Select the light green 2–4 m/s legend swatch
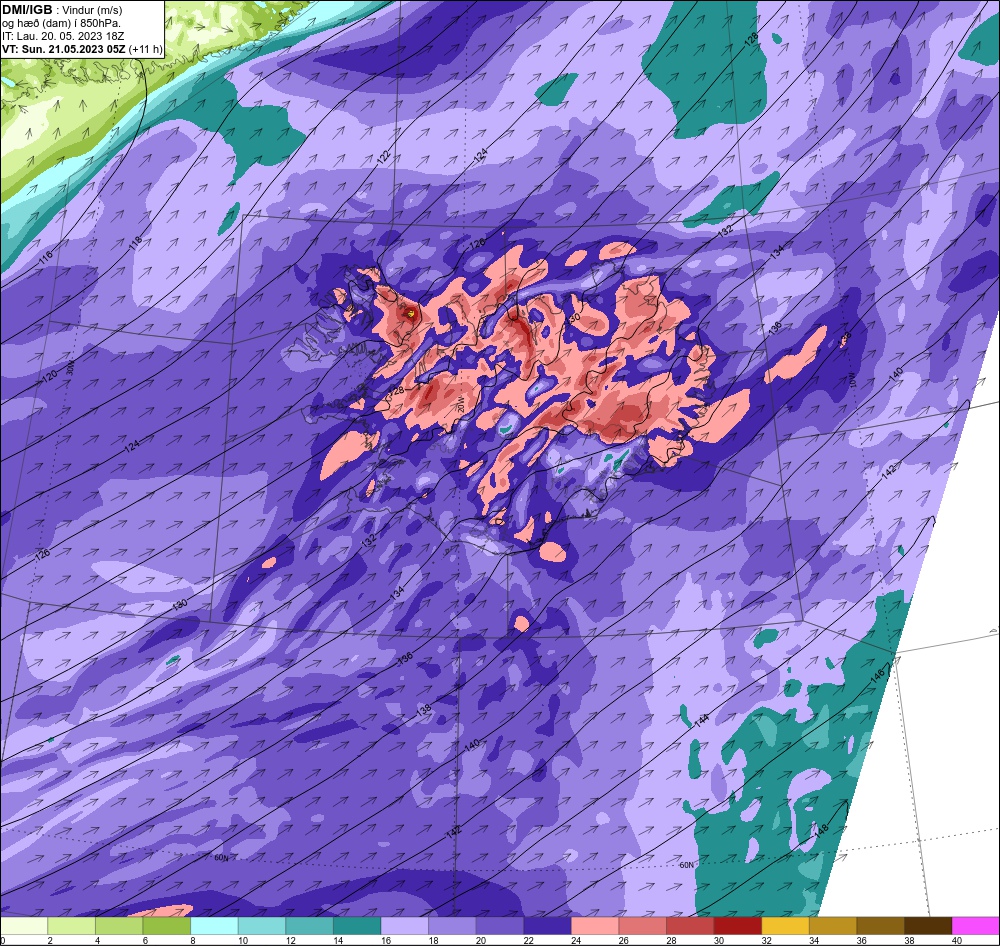 tap(71, 926)
